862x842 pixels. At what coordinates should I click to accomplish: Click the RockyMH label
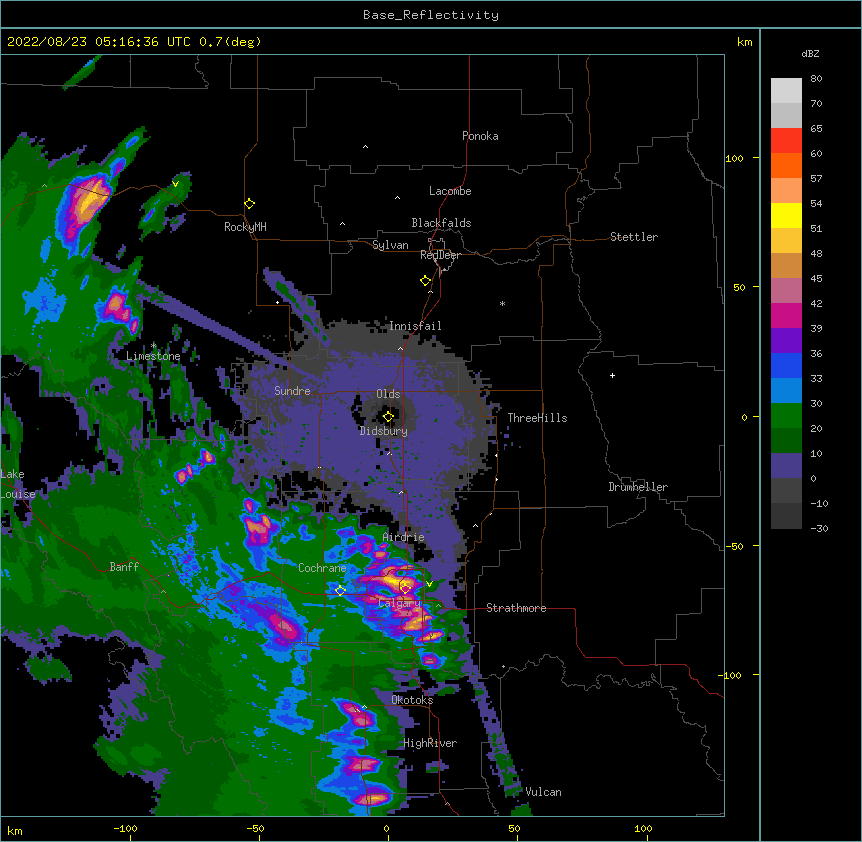pyautogui.click(x=245, y=227)
